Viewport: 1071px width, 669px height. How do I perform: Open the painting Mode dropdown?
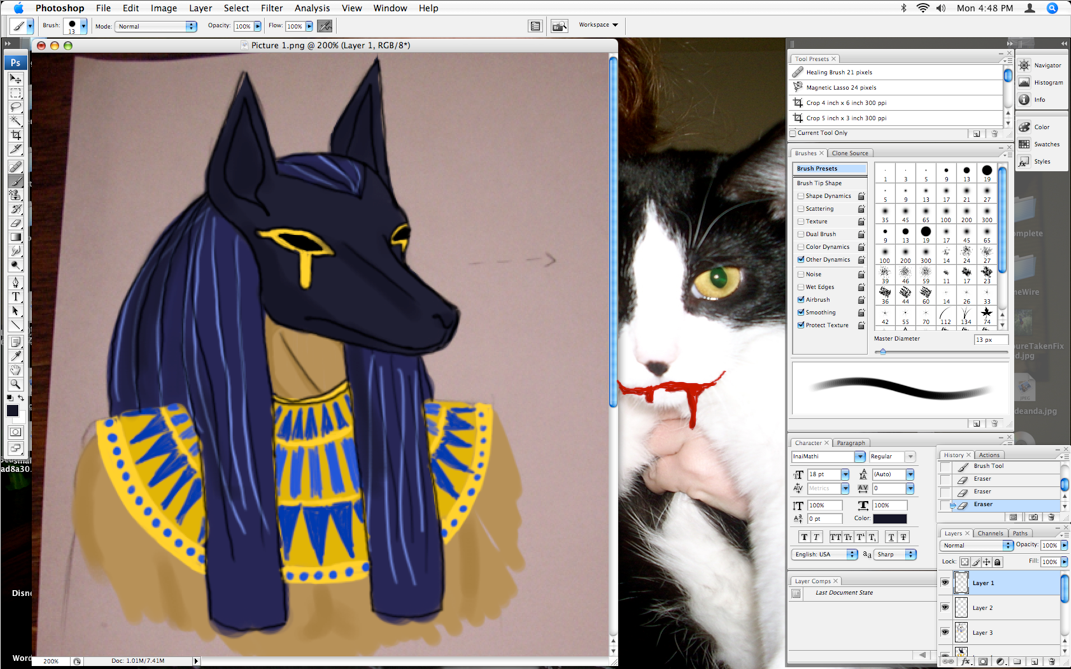tap(156, 26)
